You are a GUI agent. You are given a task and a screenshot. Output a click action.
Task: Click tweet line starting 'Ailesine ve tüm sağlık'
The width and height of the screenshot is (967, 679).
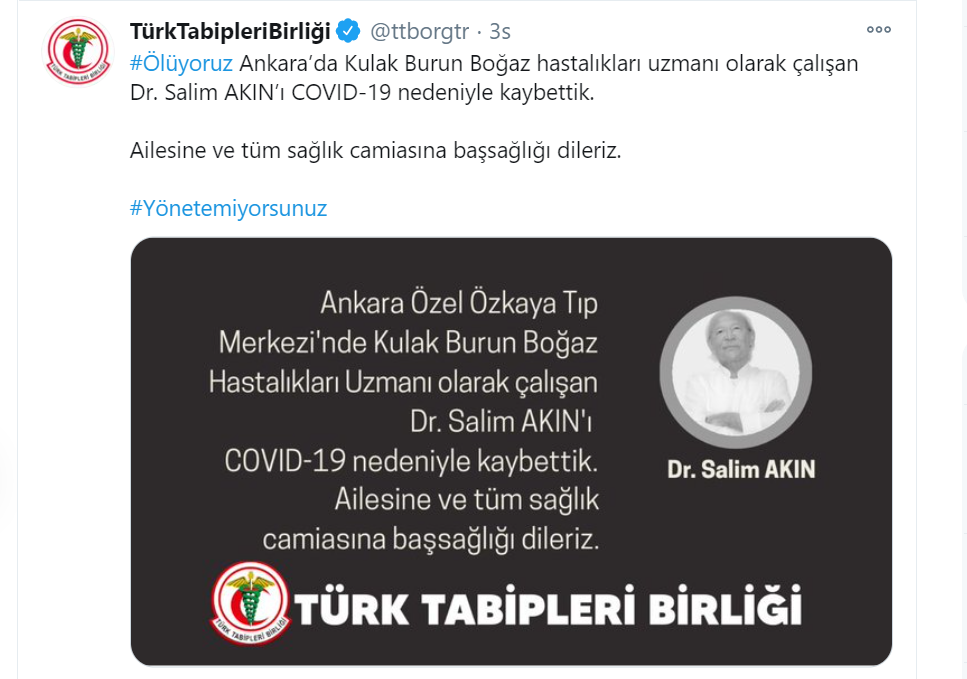click(376, 150)
